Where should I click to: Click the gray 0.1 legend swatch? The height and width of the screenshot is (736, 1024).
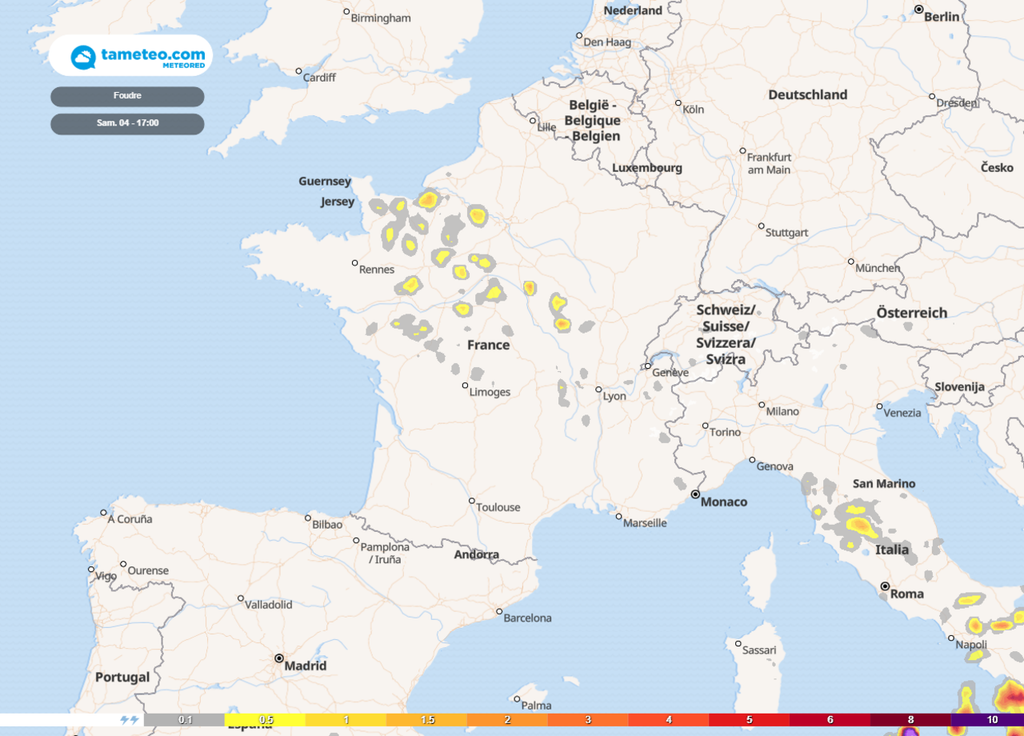[185, 719]
